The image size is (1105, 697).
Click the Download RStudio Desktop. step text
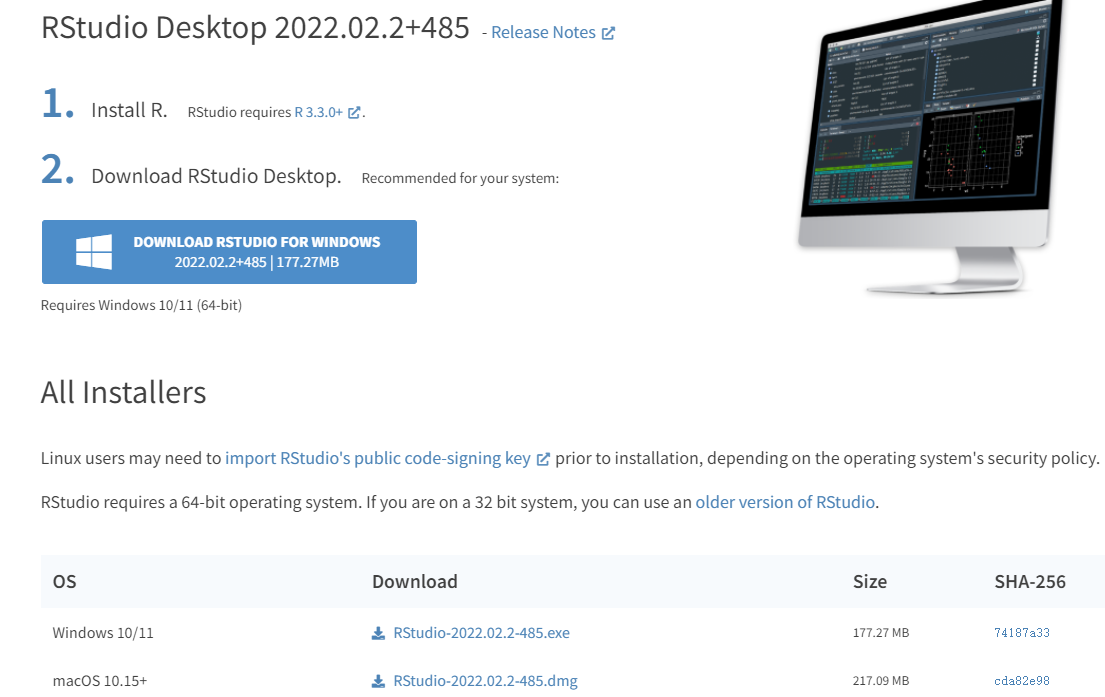click(216, 176)
